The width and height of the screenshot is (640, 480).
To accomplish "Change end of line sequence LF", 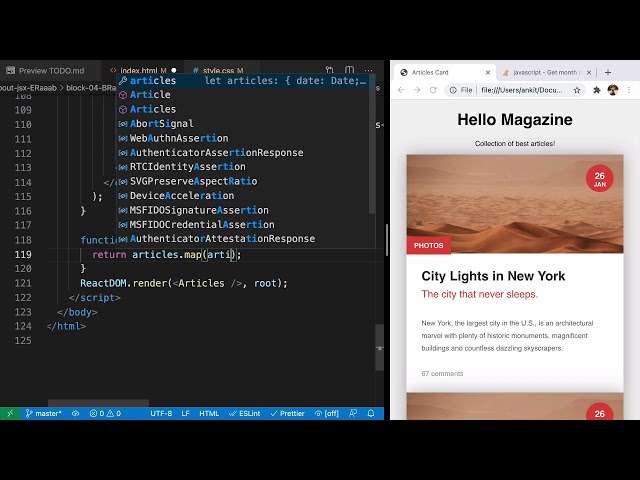I will pos(185,413).
